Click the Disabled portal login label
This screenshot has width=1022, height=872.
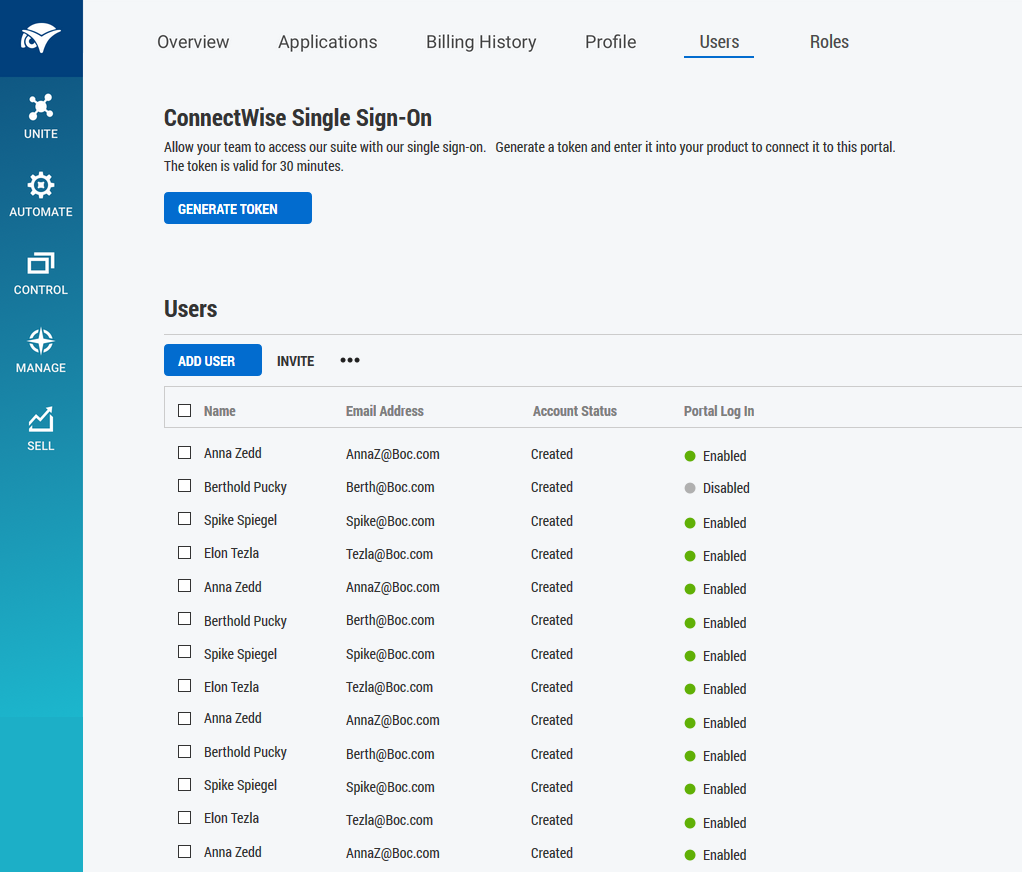[x=726, y=488]
